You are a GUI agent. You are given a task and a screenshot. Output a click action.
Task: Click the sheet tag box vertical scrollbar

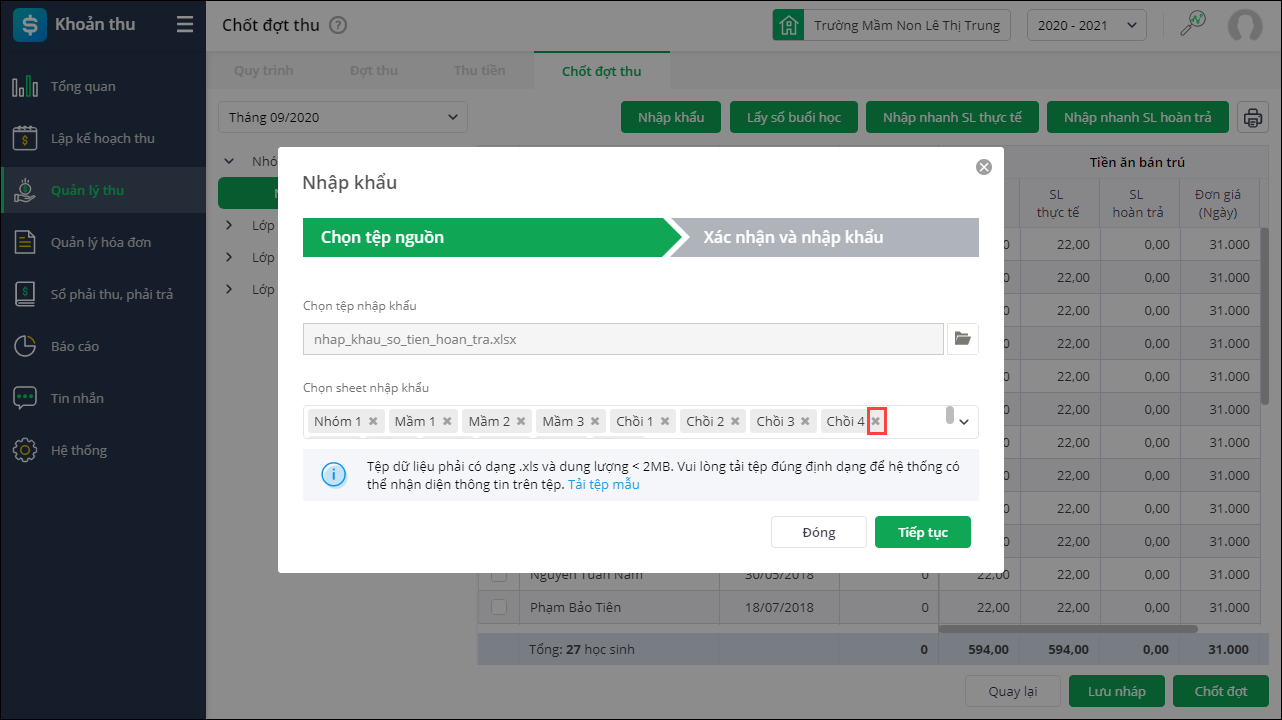(950, 416)
